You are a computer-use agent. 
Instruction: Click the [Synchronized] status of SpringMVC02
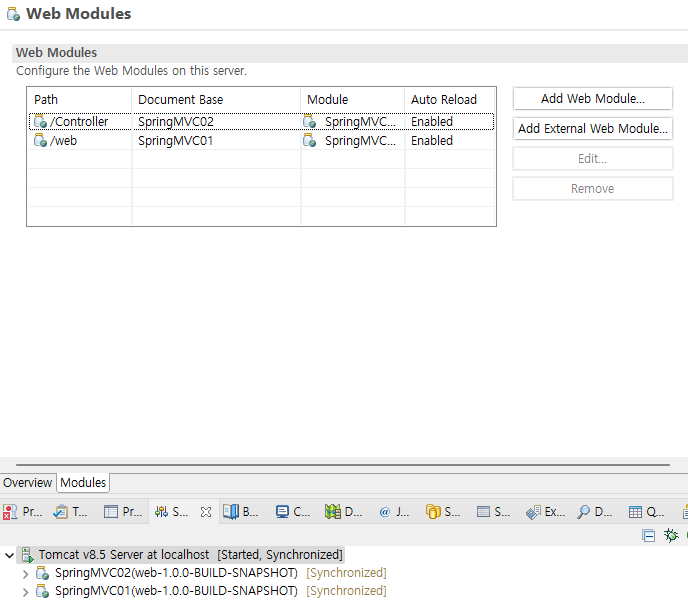coord(346,573)
